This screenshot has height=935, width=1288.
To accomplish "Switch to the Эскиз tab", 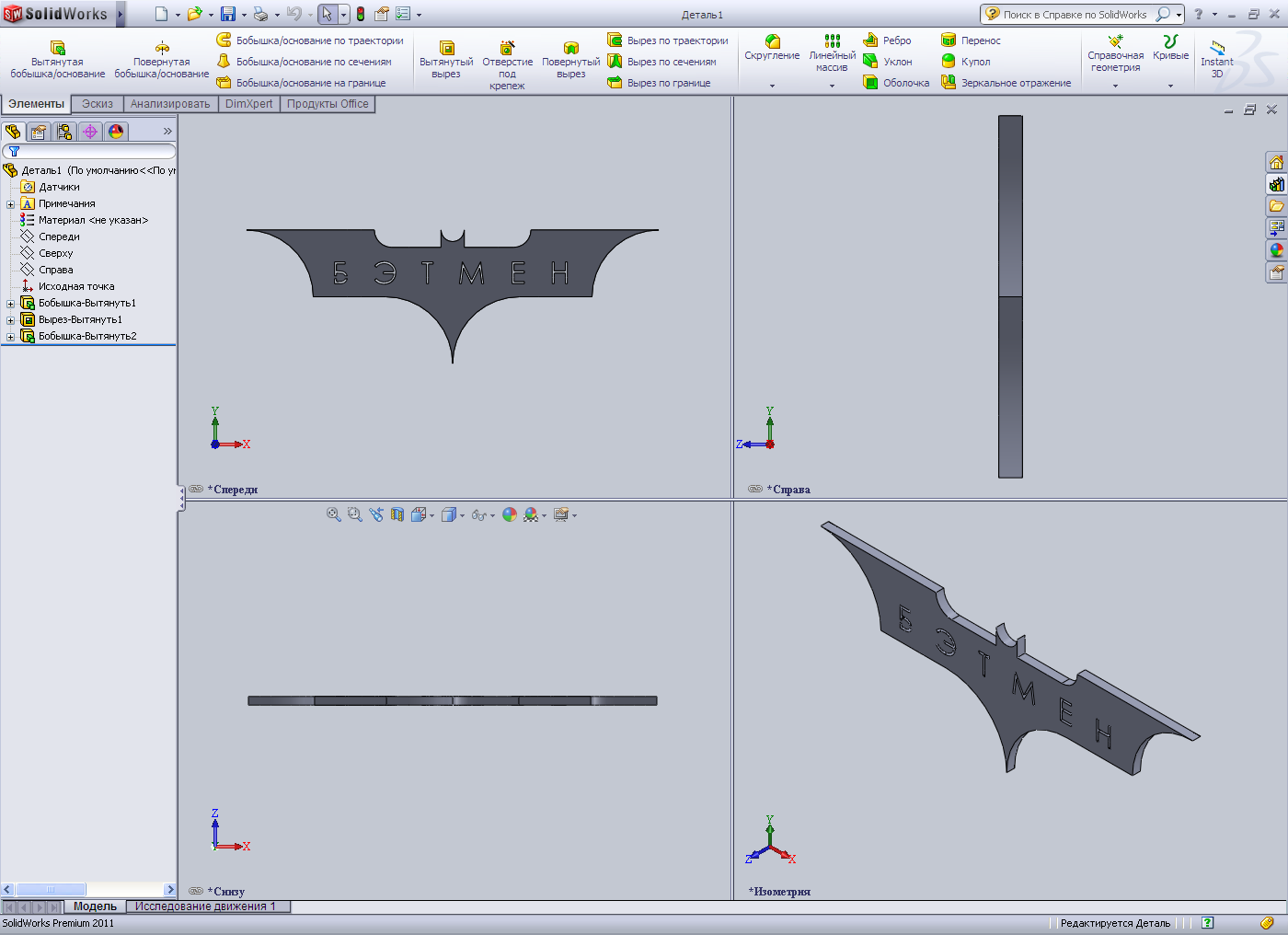I will coord(98,104).
